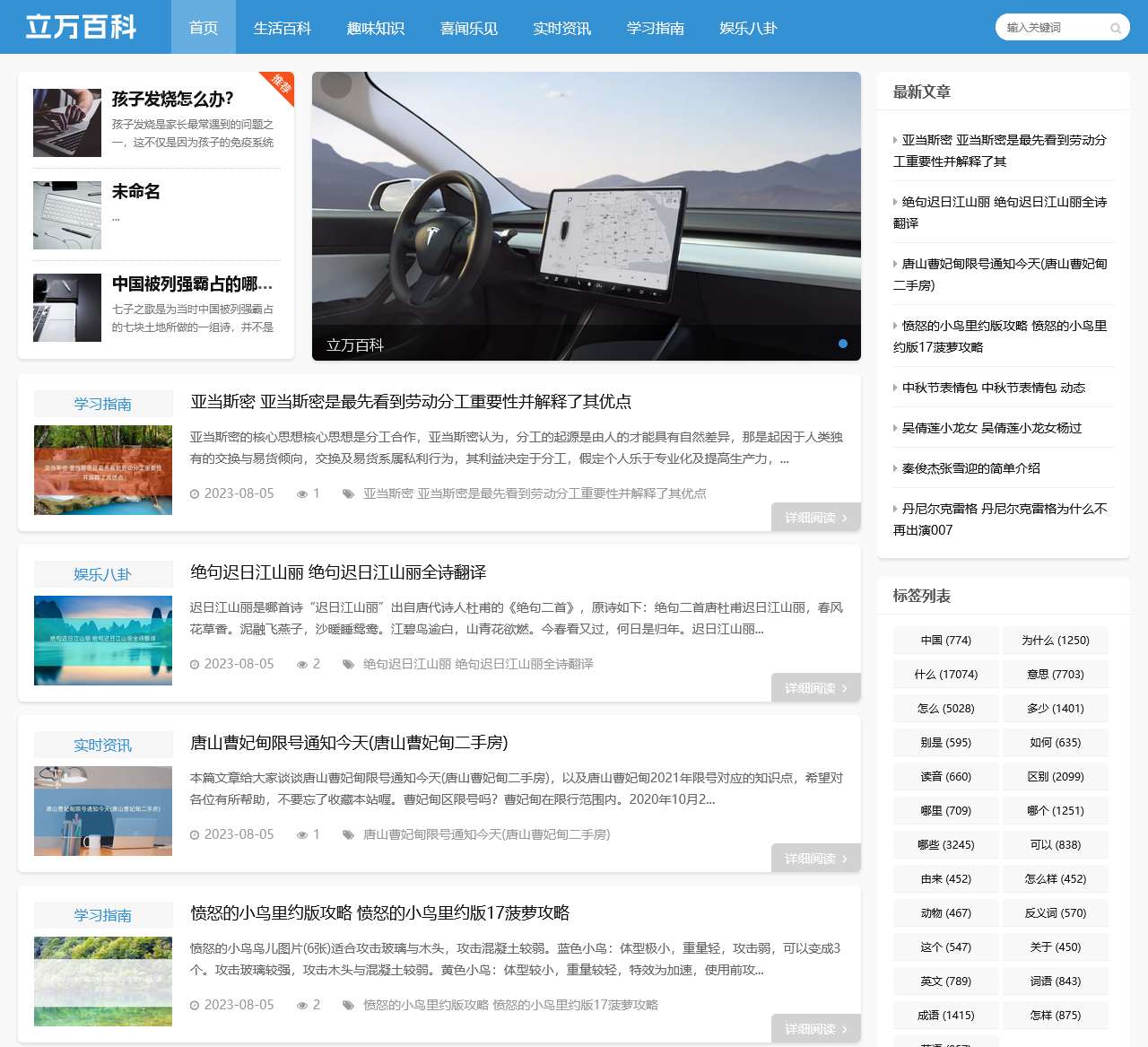
Task: Open the thumbnail for 亚当斯密 article
Action: click(103, 470)
